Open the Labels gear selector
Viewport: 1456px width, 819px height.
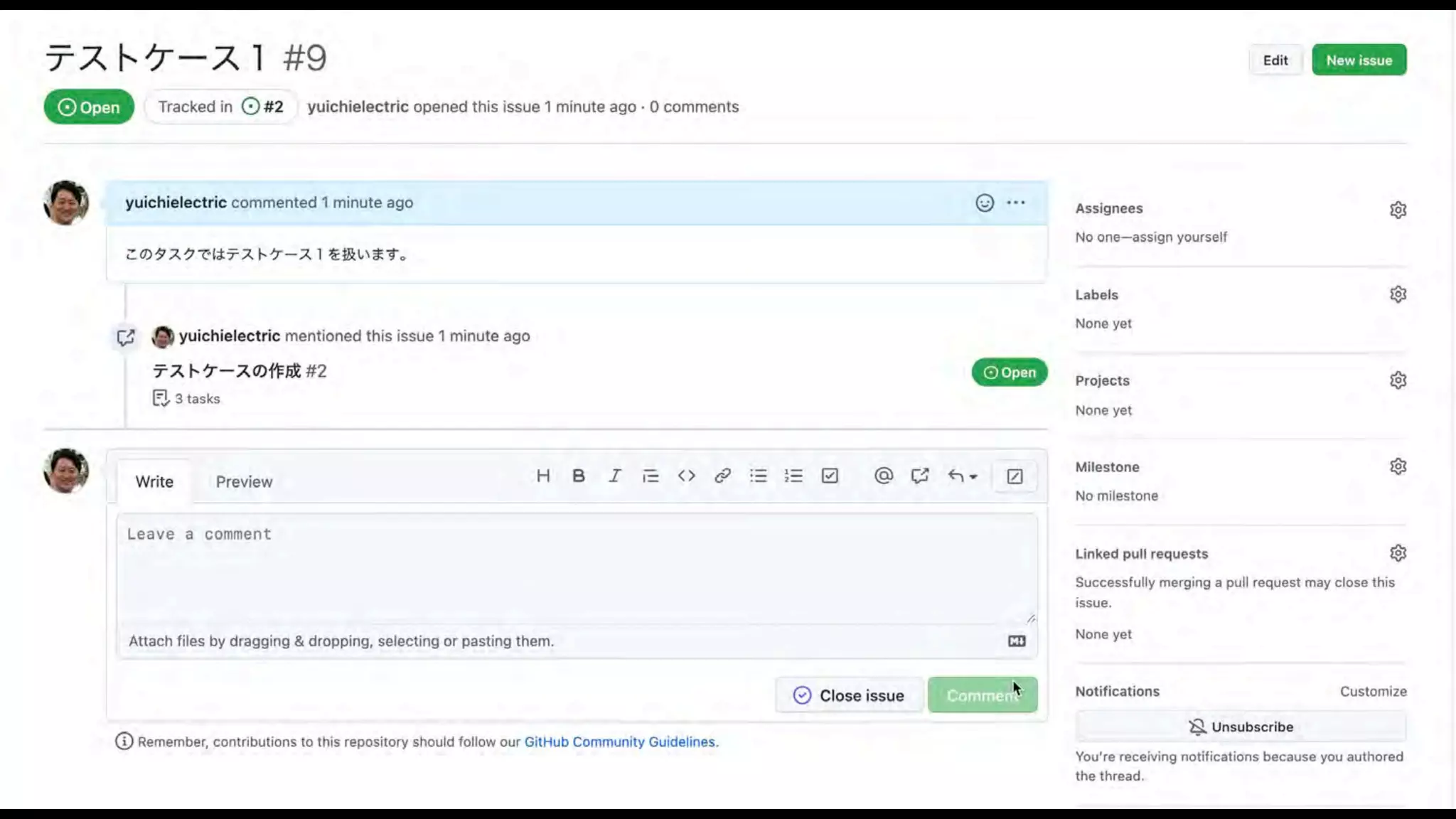1398,294
